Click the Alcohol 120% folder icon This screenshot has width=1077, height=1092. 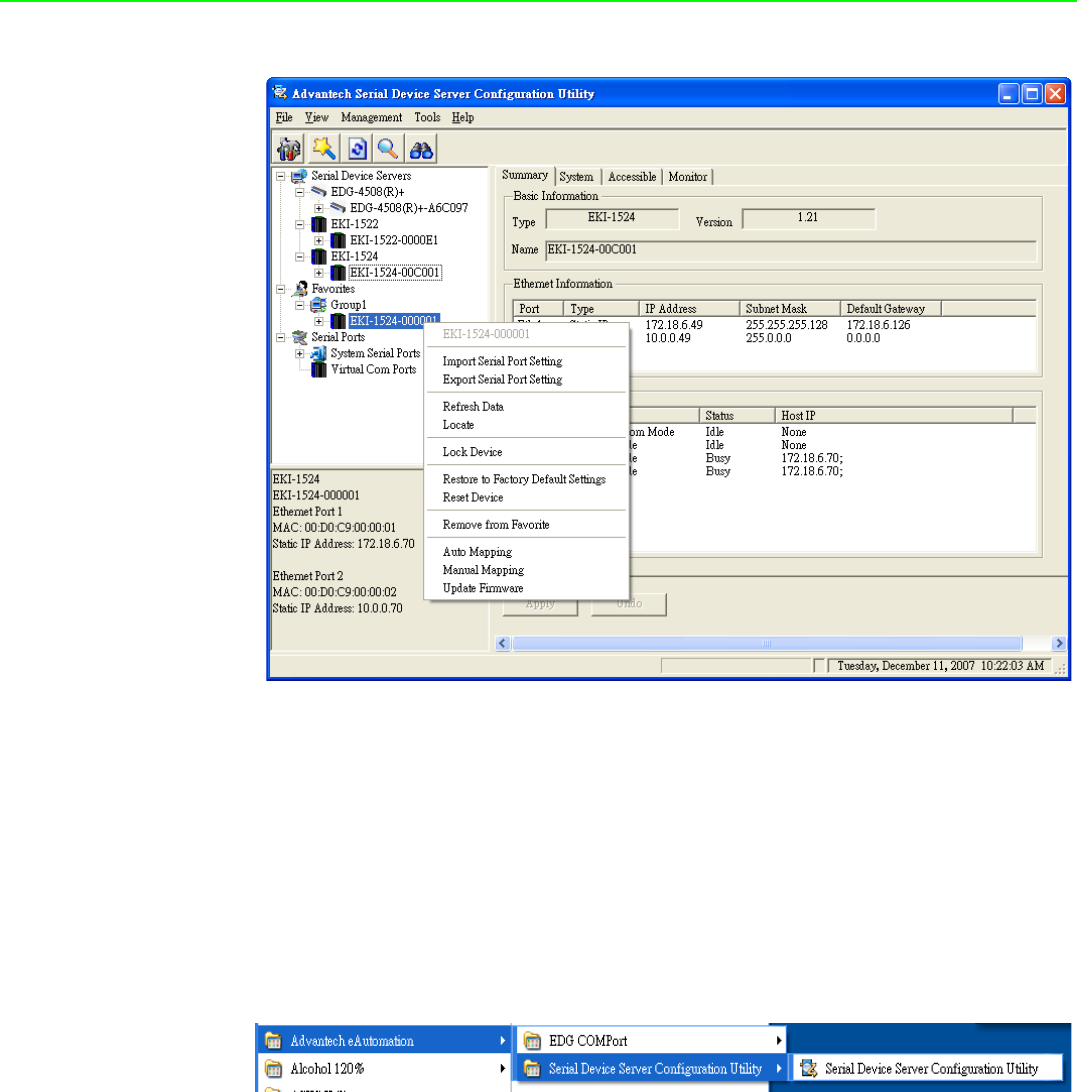coord(273,1069)
